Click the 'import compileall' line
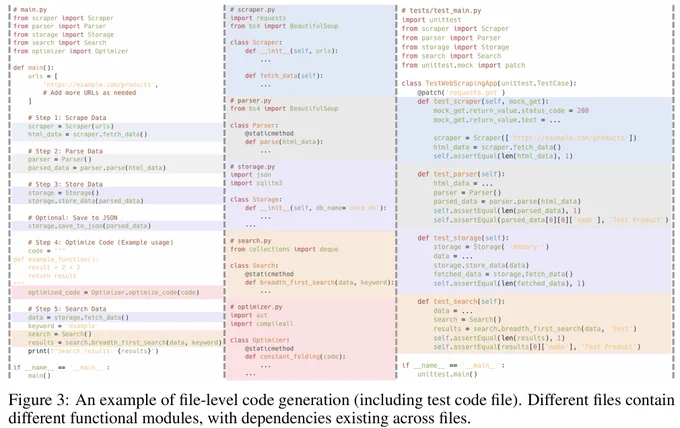 pos(262,324)
